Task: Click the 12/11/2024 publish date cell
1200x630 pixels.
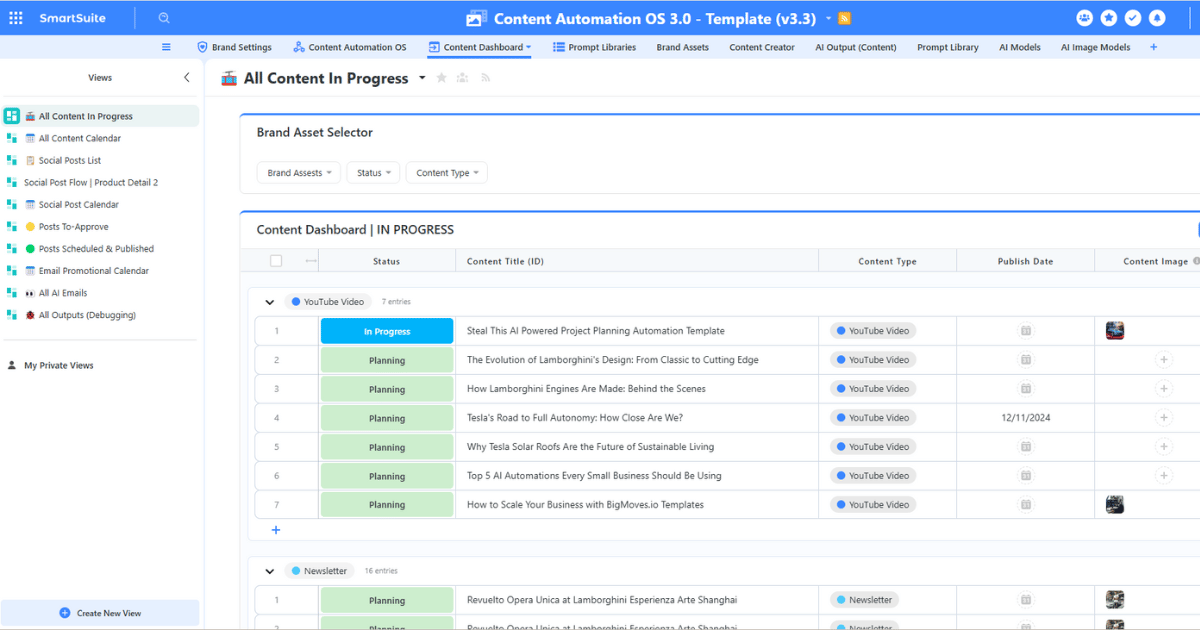Action: pos(1026,418)
